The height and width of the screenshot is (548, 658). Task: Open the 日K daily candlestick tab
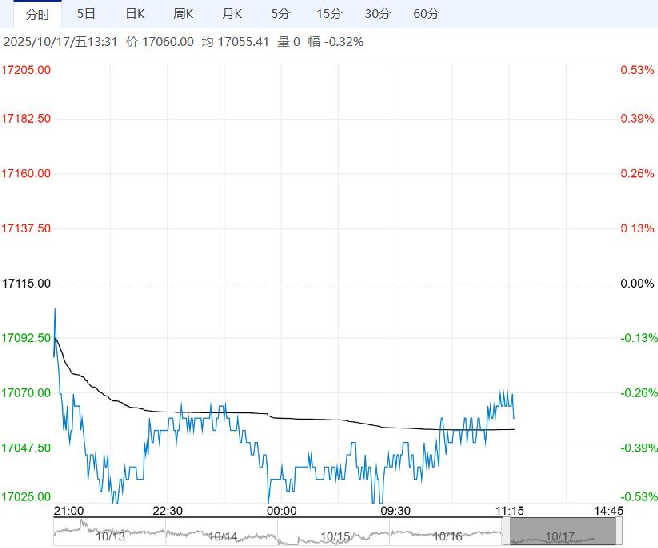[x=134, y=14]
